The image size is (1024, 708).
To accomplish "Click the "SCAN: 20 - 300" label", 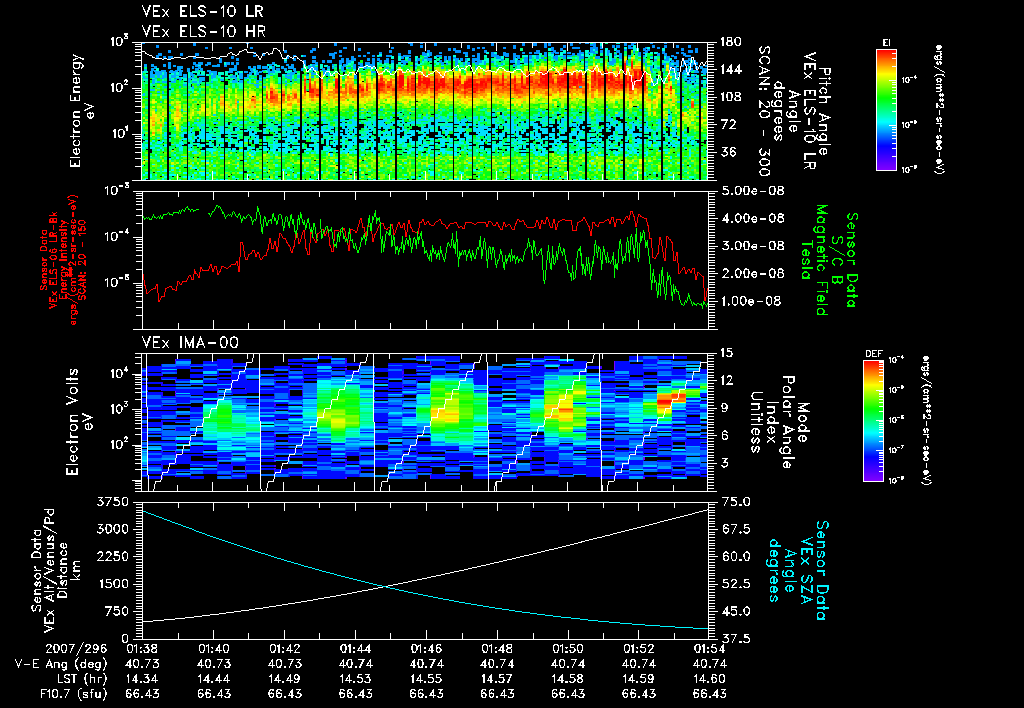I will click(763, 111).
